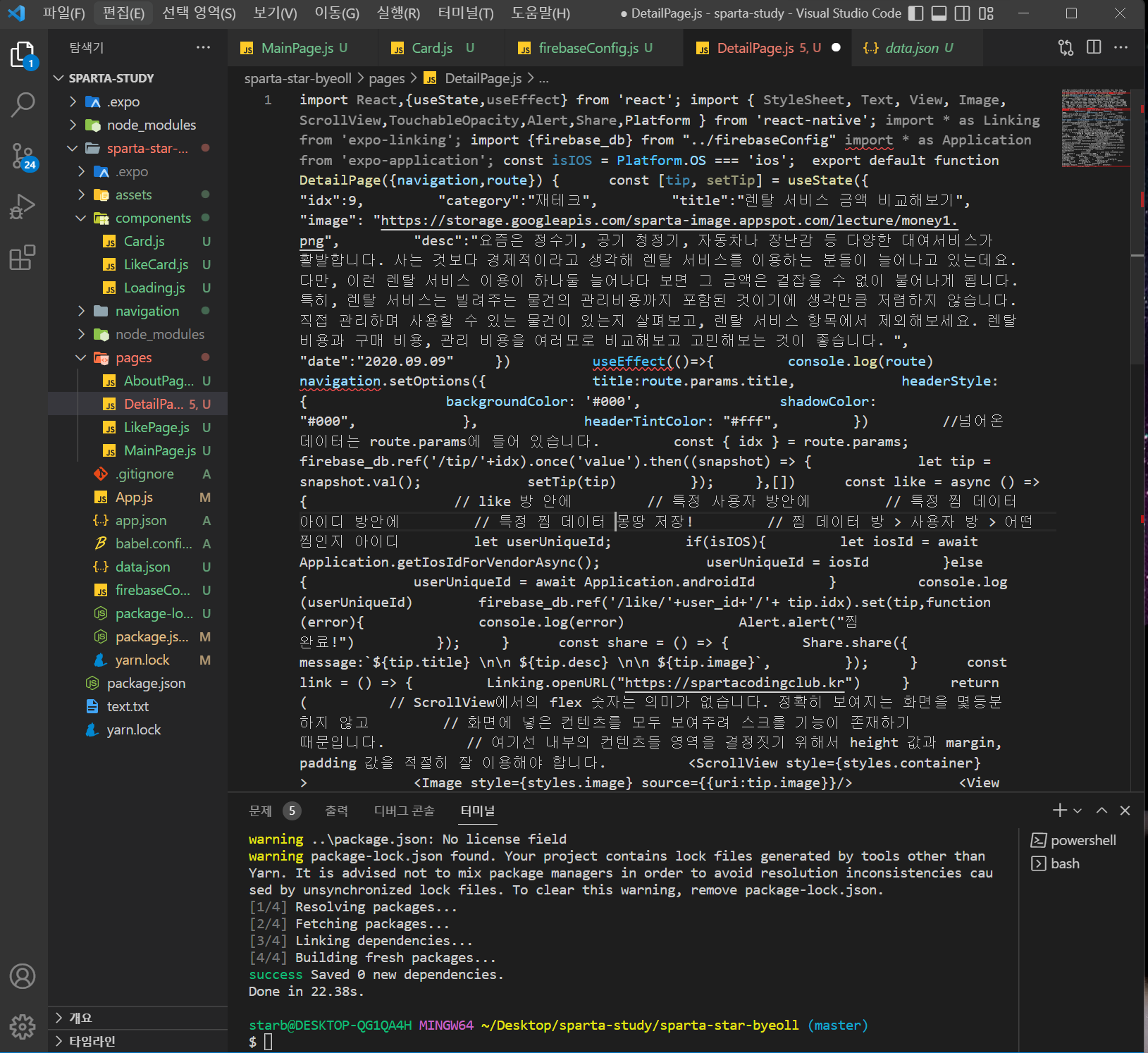Click the pages breadcrumb segment
Viewport: 1148px width, 1053px height.
point(387,78)
